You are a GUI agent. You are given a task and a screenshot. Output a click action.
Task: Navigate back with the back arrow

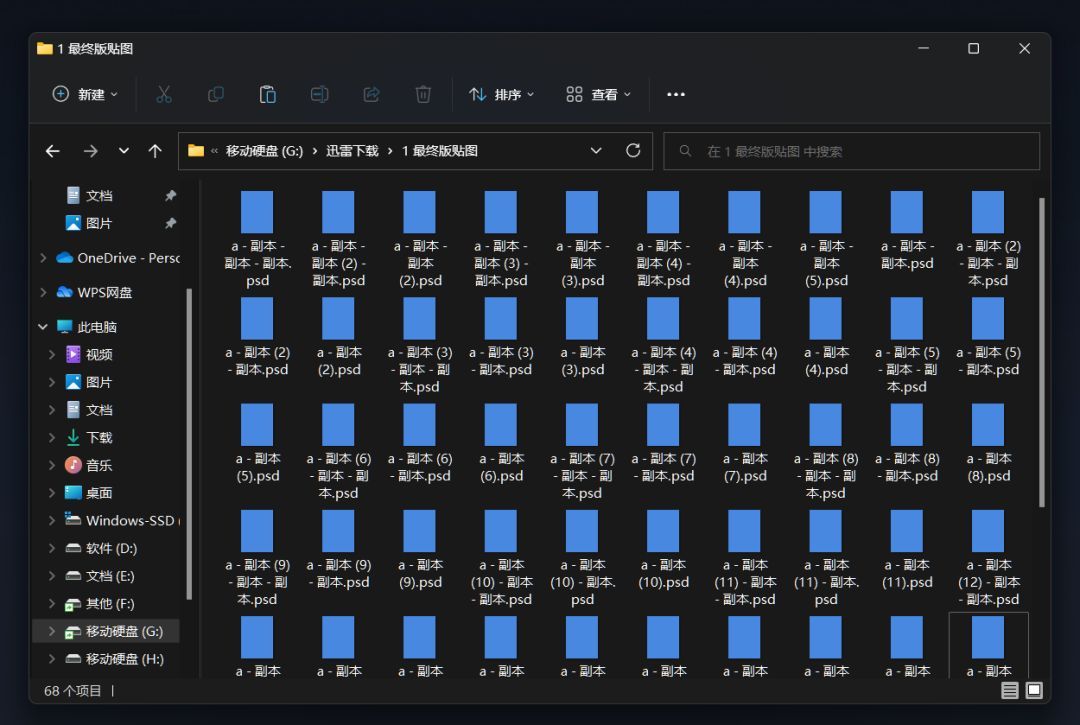pyautogui.click(x=52, y=150)
